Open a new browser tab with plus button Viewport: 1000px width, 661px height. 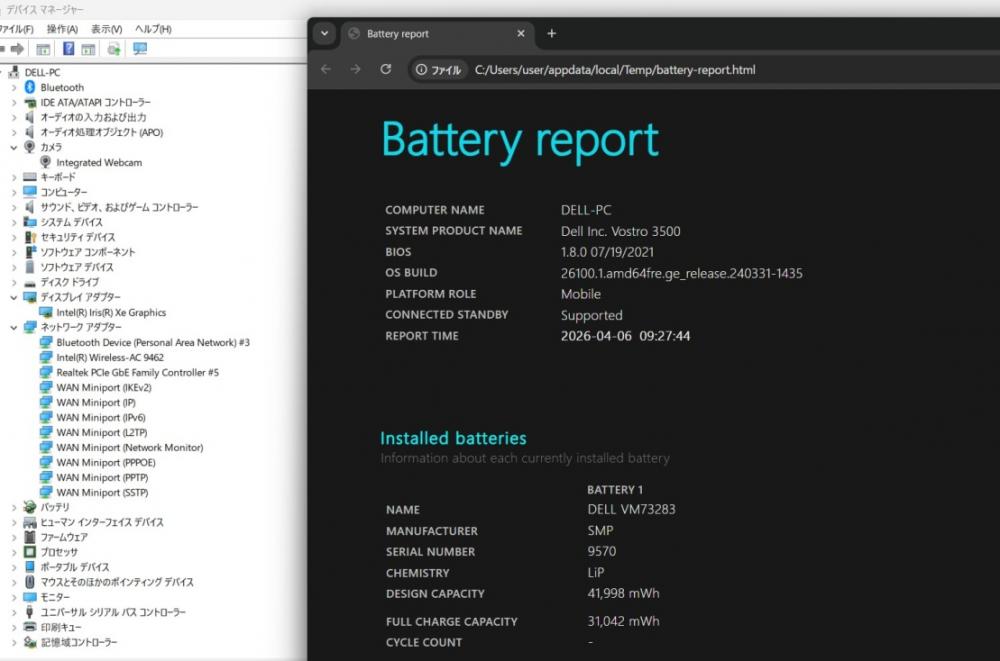pos(551,33)
